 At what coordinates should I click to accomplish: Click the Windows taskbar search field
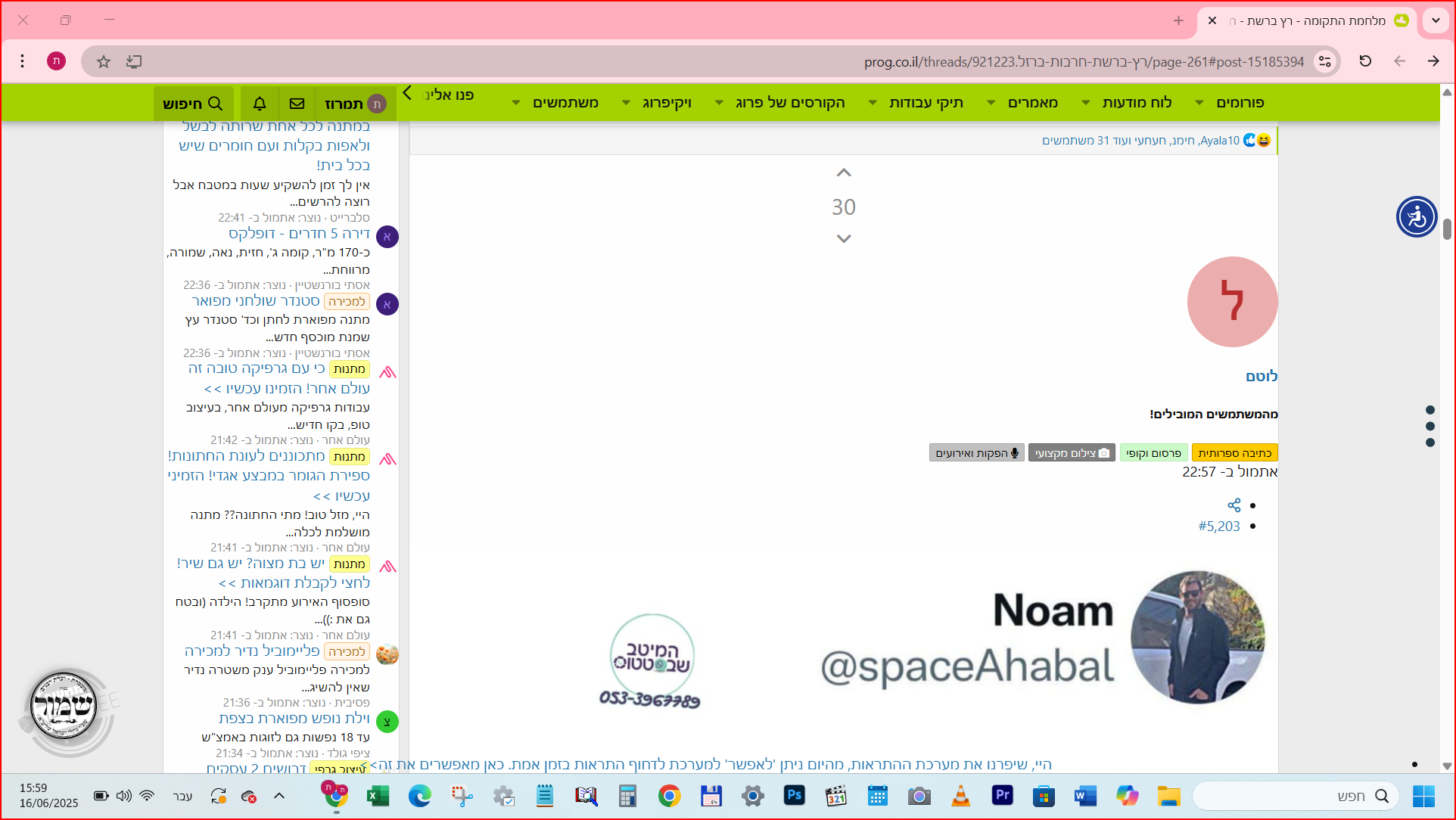[x=1294, y=796]
